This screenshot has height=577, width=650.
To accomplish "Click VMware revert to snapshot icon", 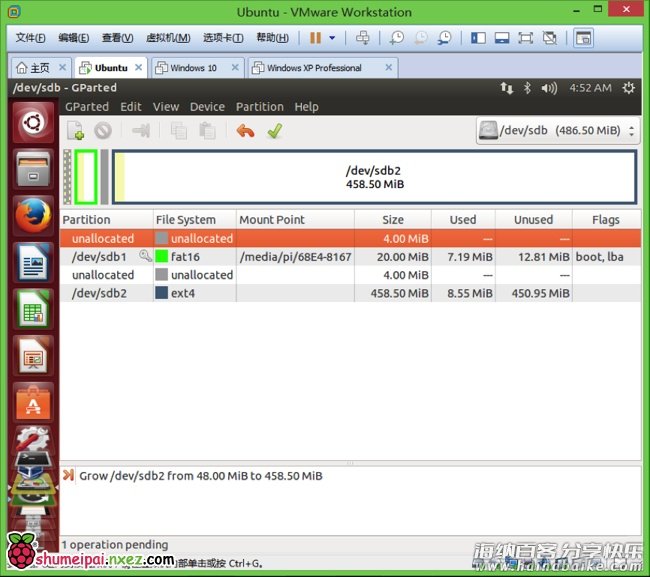I will pyautogui.click(x=421, y=38).
